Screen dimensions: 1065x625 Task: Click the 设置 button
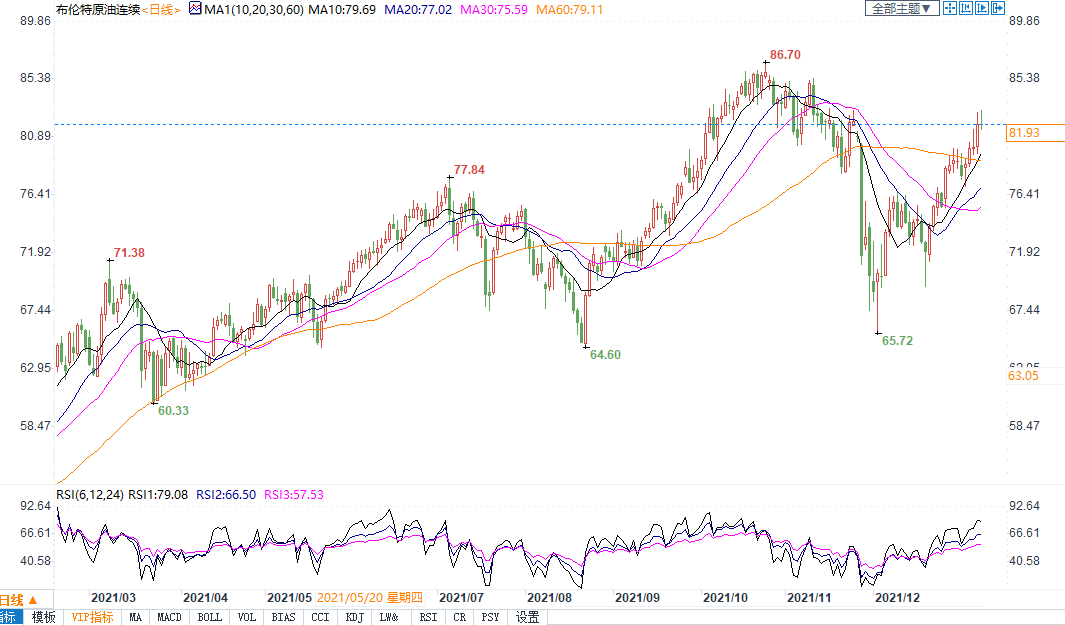(527, 617)
